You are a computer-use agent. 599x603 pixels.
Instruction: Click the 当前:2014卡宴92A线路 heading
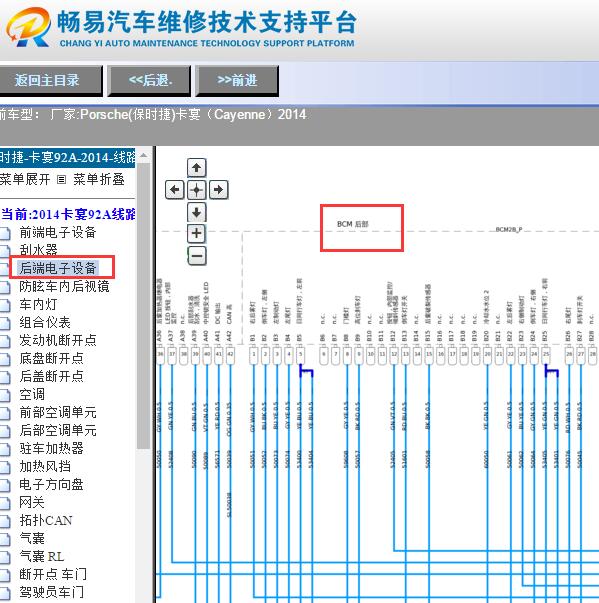(x=68, y=214)
